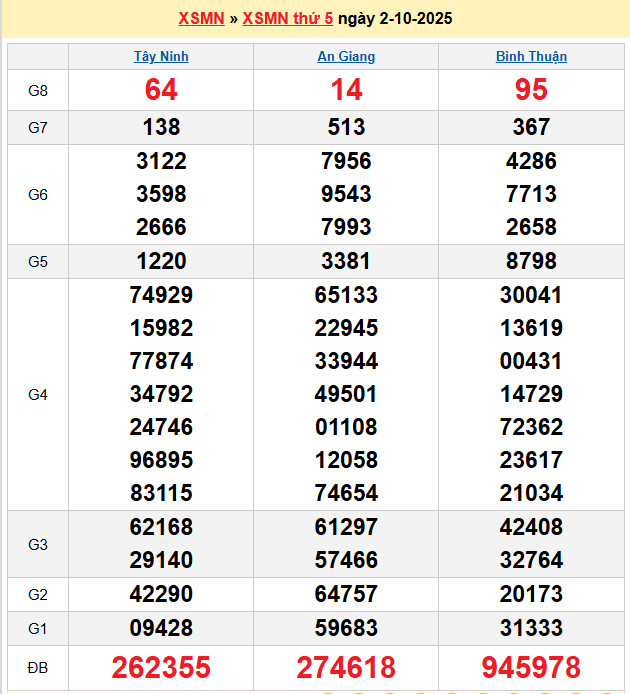This screenshot has width=630, height=694.
Task: Click the G3 number 62168
Action: tap(161, 527)
